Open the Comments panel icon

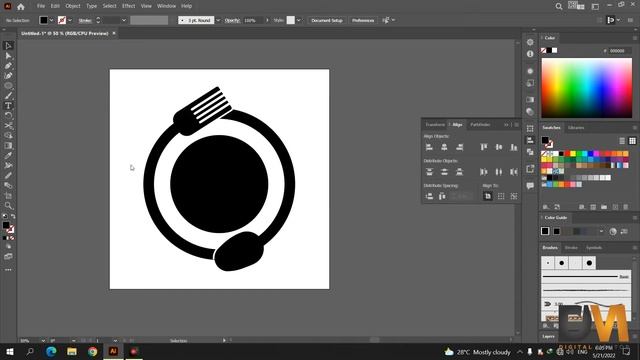[x=530, y=186]
